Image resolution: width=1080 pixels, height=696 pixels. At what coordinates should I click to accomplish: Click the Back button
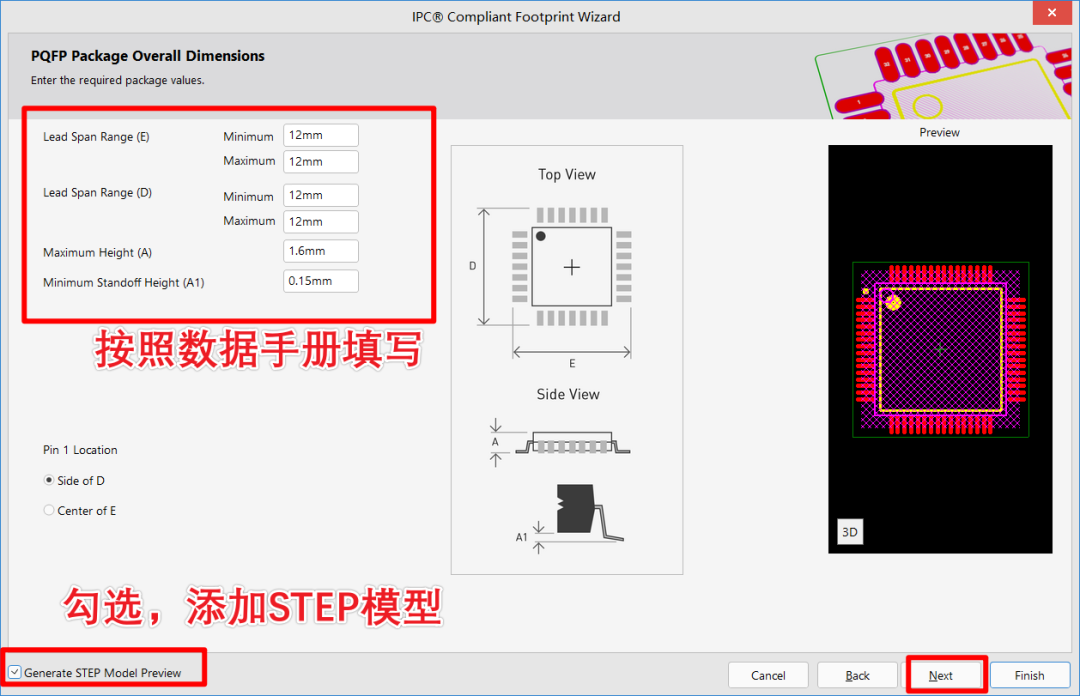(x=856, y=674)
